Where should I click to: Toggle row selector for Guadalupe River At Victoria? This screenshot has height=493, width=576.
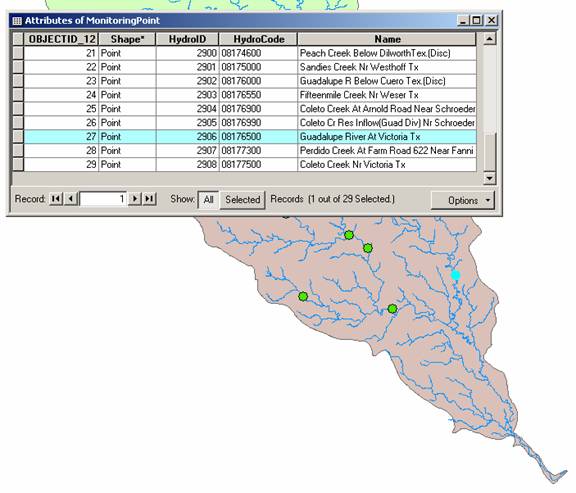tap(18, 137)
